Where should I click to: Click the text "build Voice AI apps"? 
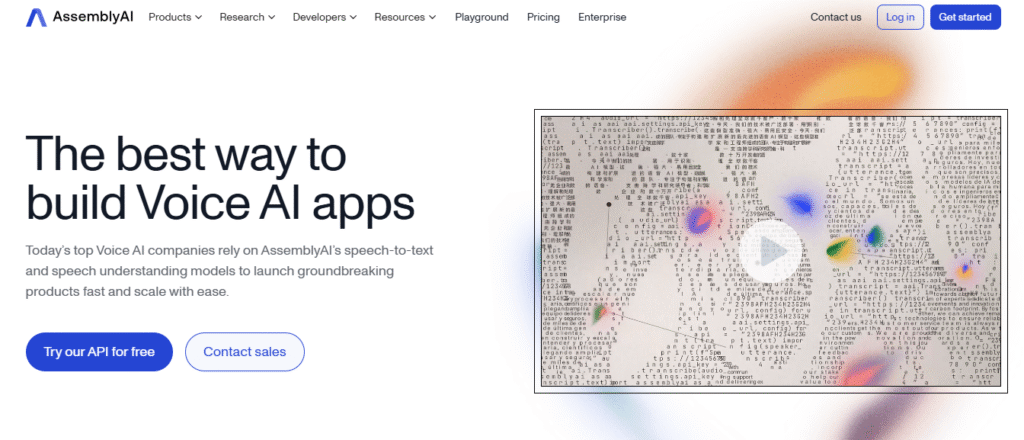(x=220, y=203)
